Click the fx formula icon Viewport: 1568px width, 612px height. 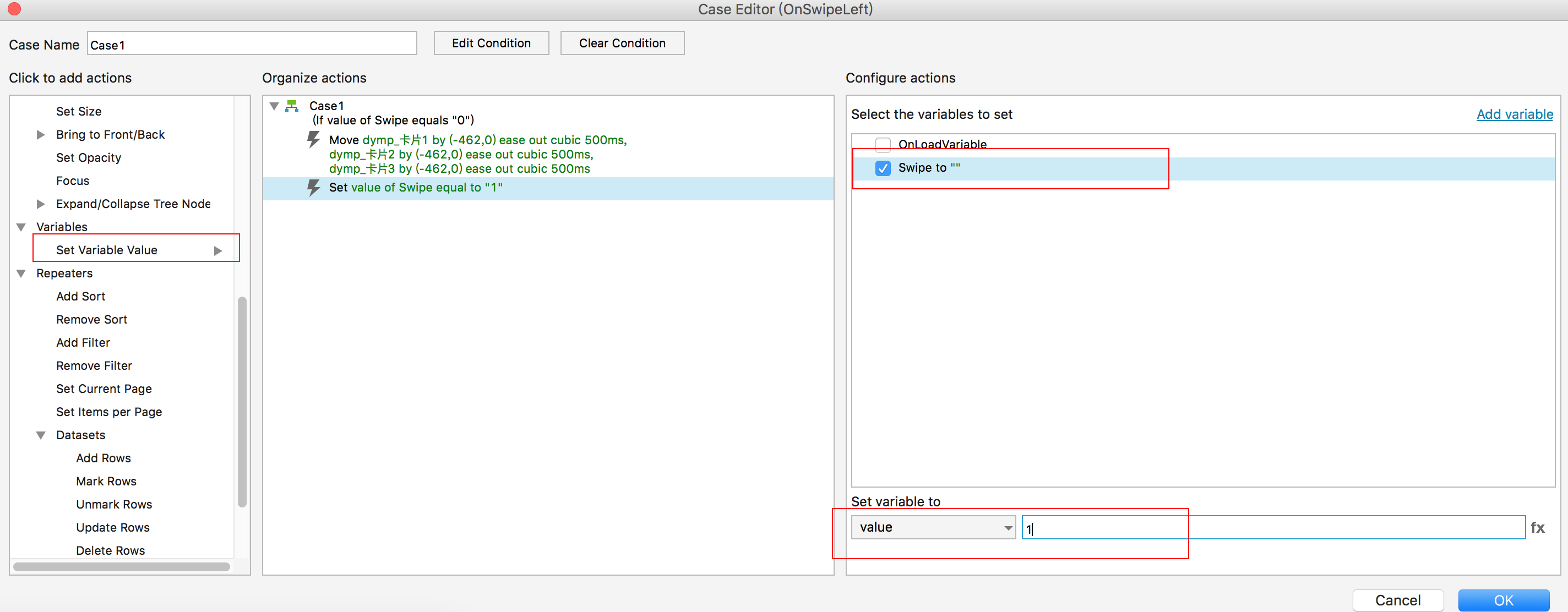pyautogui.click(x=1538, y=527)
